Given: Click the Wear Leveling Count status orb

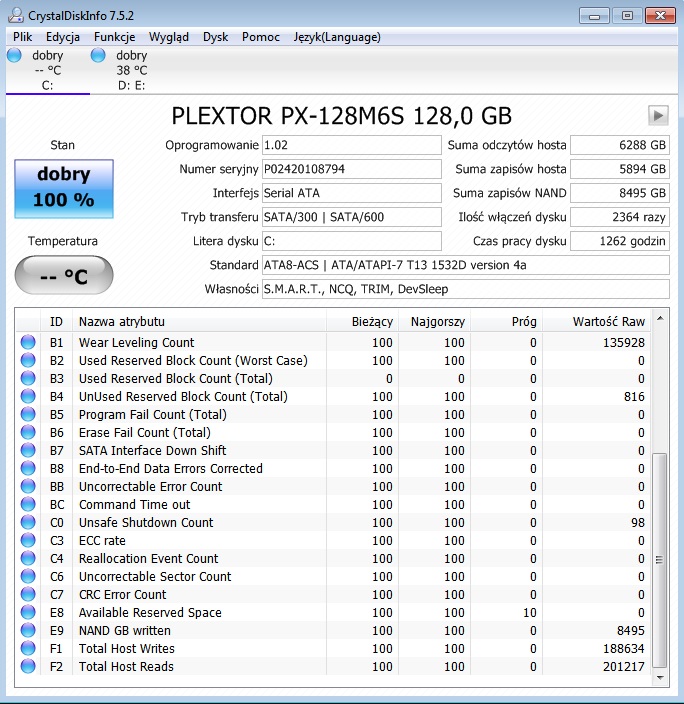Looking at the screenshot, I should [x=28, y=342].
